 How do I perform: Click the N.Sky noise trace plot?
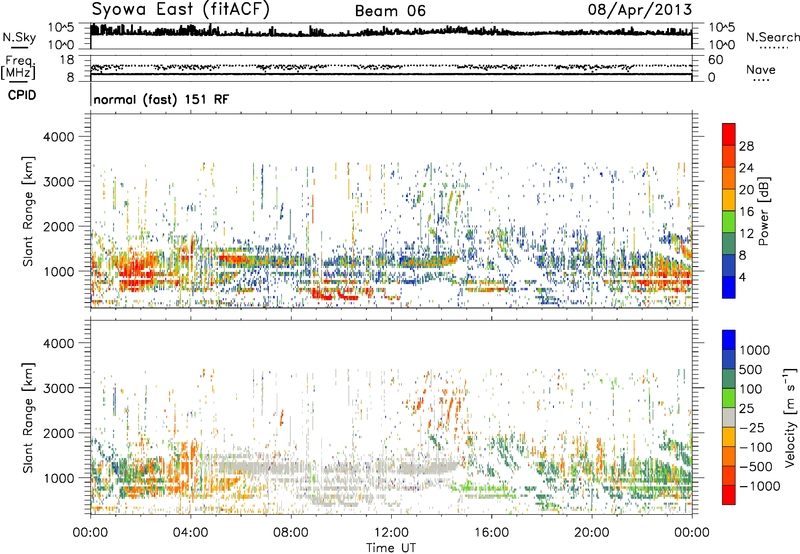391,36
